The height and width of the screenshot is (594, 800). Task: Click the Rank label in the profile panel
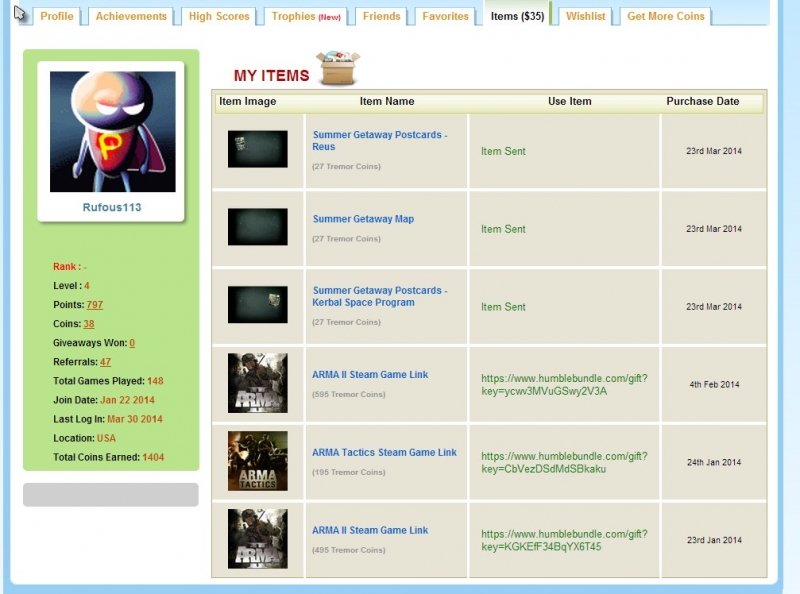coord(66,266)
